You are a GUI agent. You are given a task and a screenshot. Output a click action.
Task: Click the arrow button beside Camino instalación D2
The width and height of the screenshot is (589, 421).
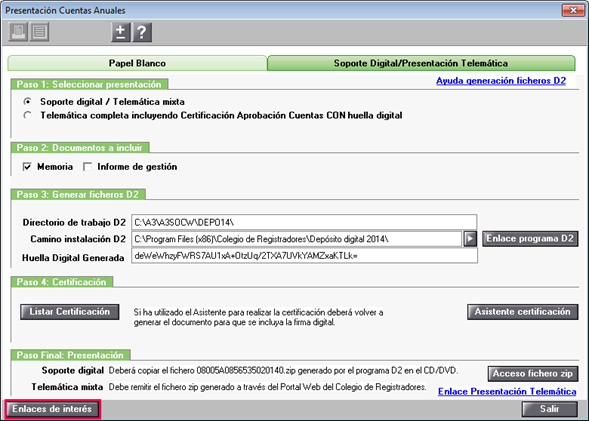[470, 239]
